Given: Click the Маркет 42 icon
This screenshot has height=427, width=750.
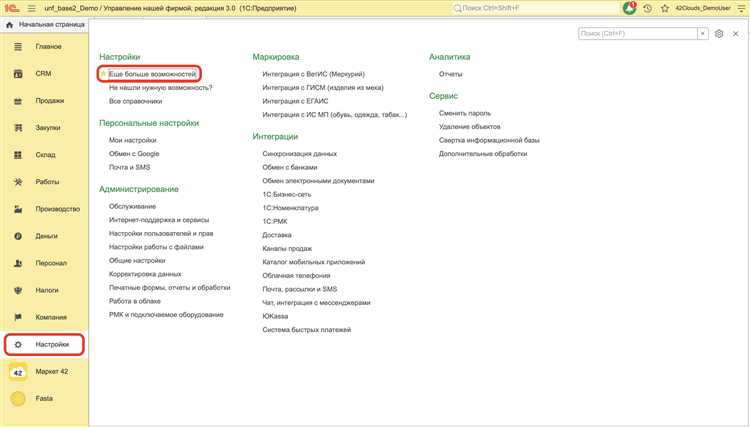Looking at the screenshot, I should [x=18, y=372].
